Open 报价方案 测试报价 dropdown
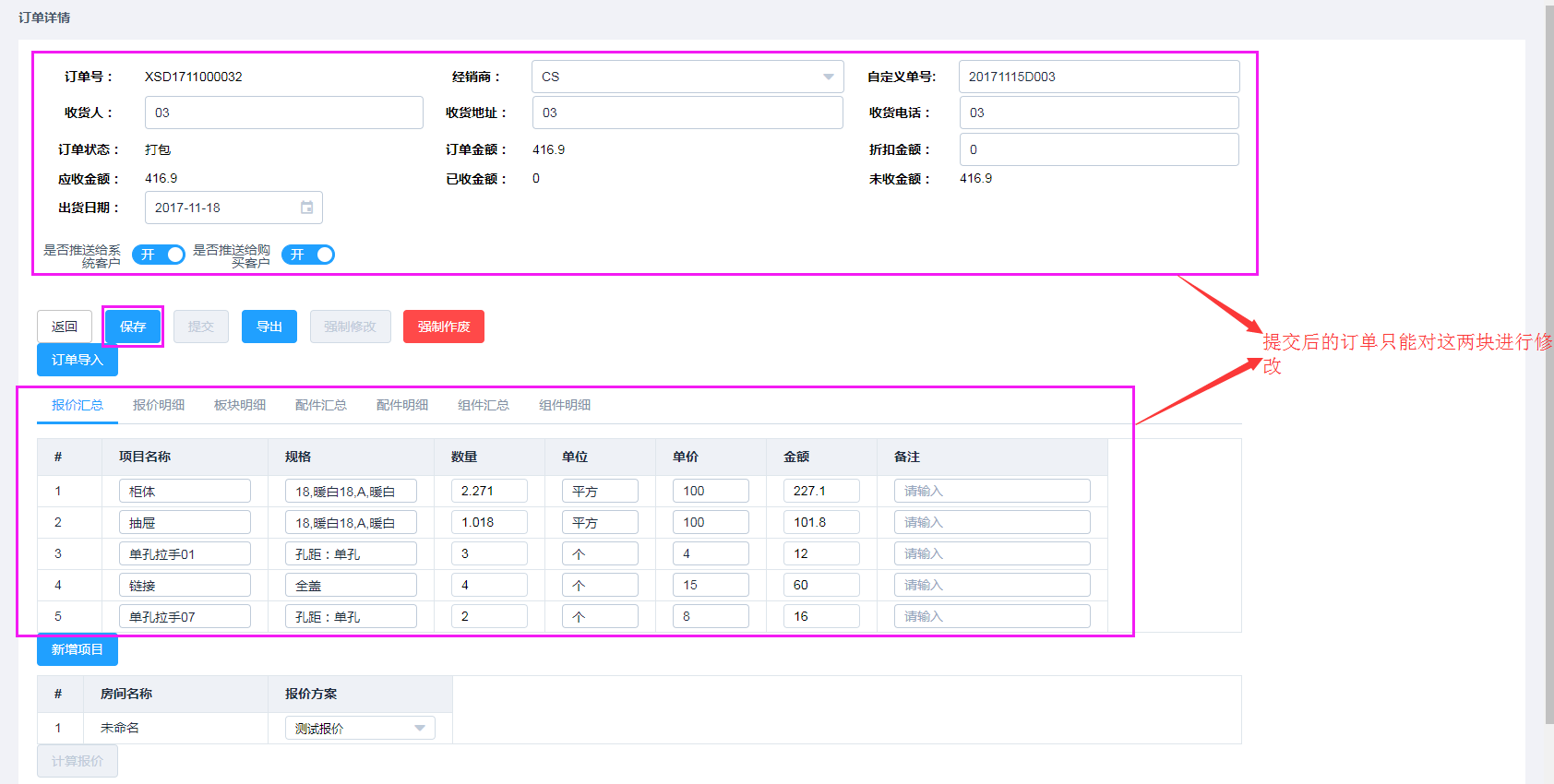 coord(360,729)
